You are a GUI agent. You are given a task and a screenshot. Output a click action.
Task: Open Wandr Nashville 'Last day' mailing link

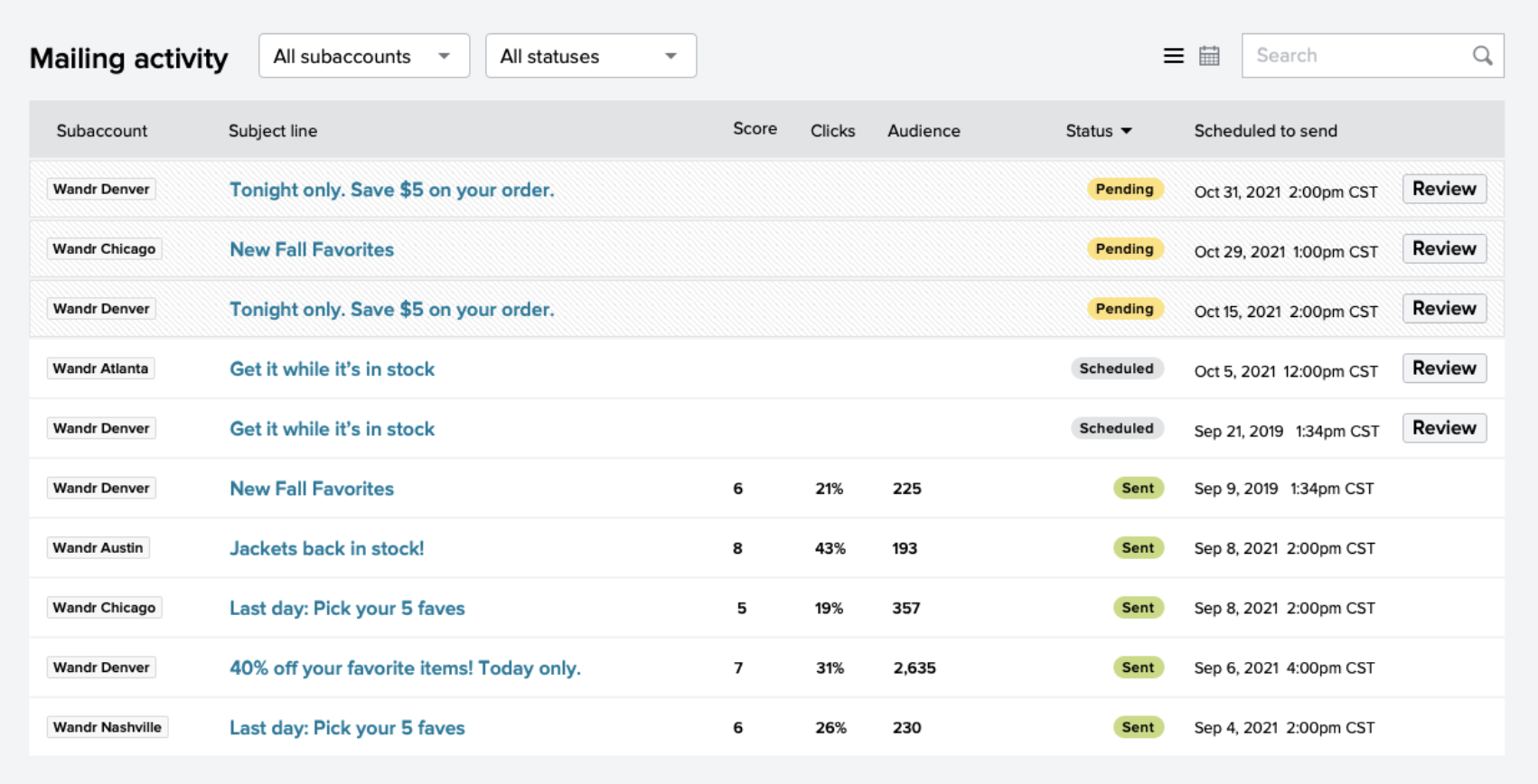point(347,728)
